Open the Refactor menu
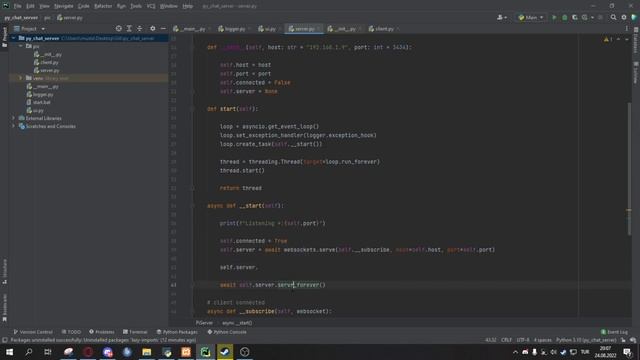 [103, 6]
